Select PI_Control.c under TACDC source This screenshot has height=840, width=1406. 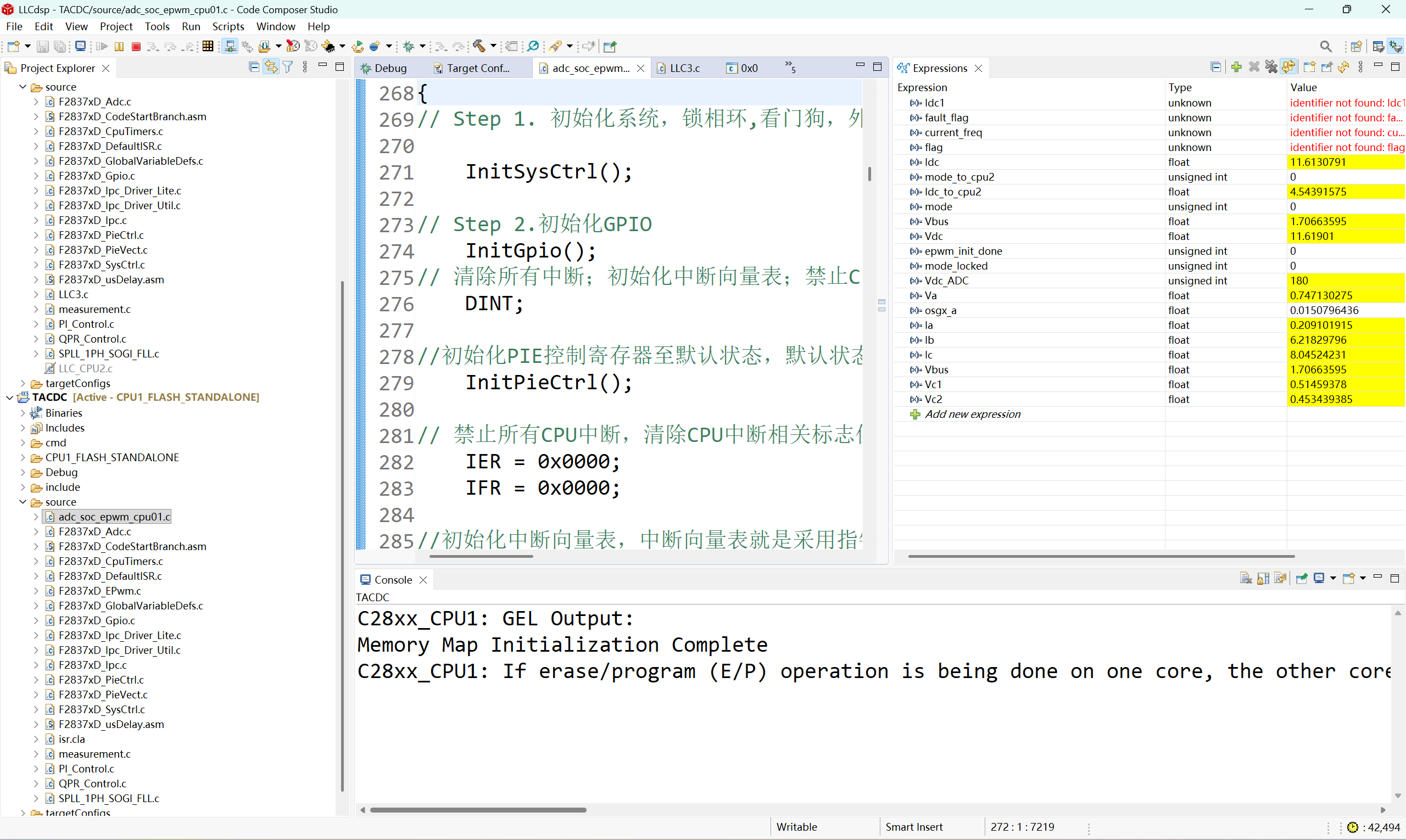point(86,769)
